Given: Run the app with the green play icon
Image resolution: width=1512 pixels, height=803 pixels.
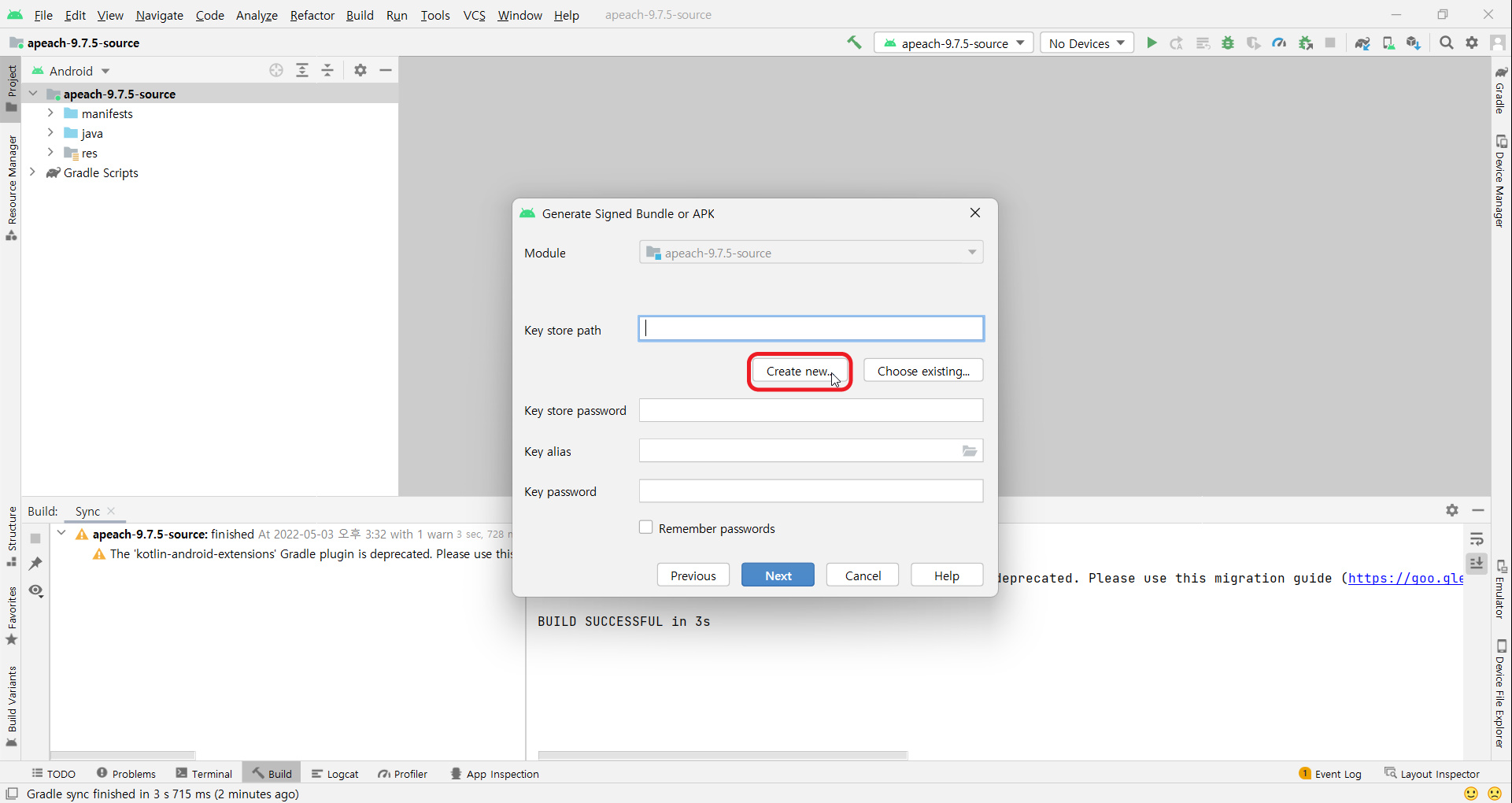Looking at the screenshot, I should coord(1152,43).
